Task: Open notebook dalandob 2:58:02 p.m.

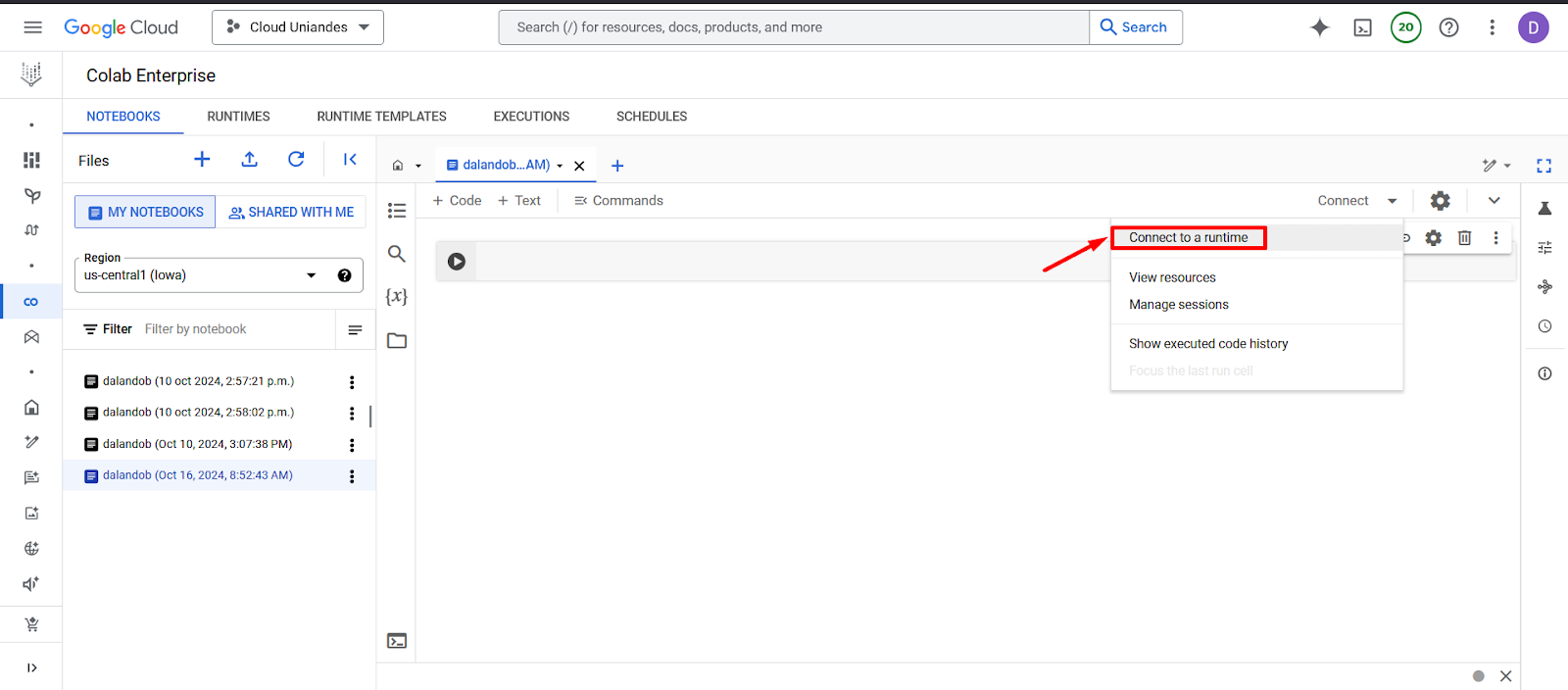Action: [x=198, y=413]
